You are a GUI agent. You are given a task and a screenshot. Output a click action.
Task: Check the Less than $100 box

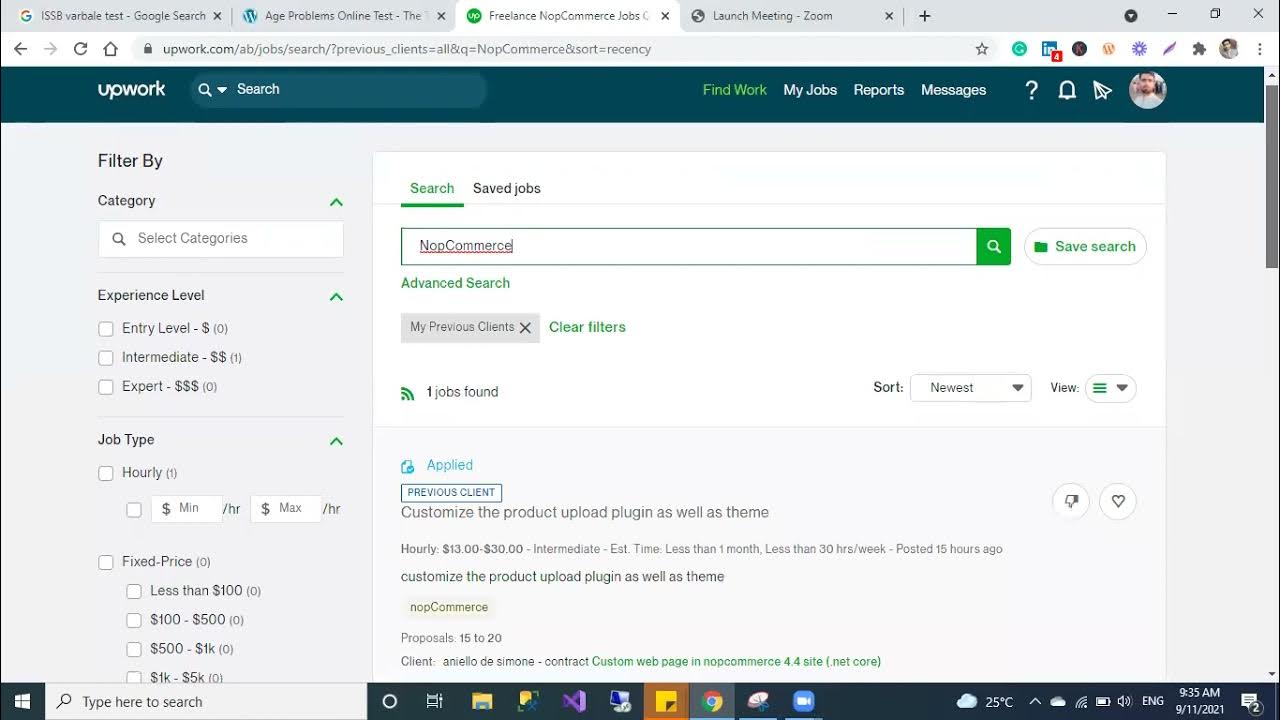point(134,591)
